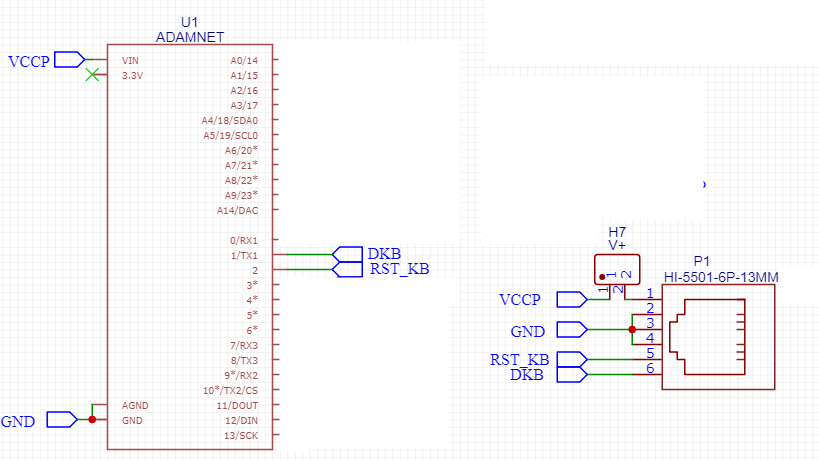Select the green no-connect X on 3.3V pin
The image size is (819, 461).
[x=92, y=75]
